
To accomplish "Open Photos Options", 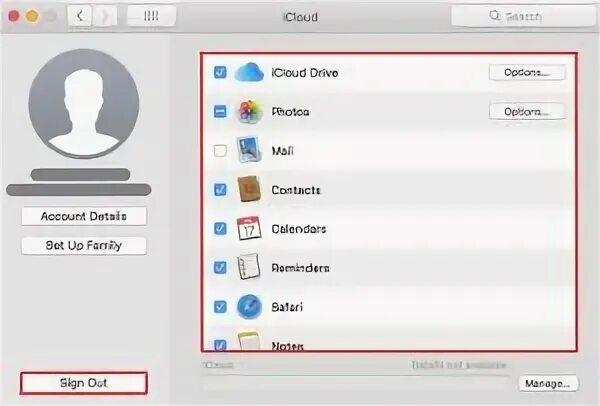I will [x=527, y=111].
